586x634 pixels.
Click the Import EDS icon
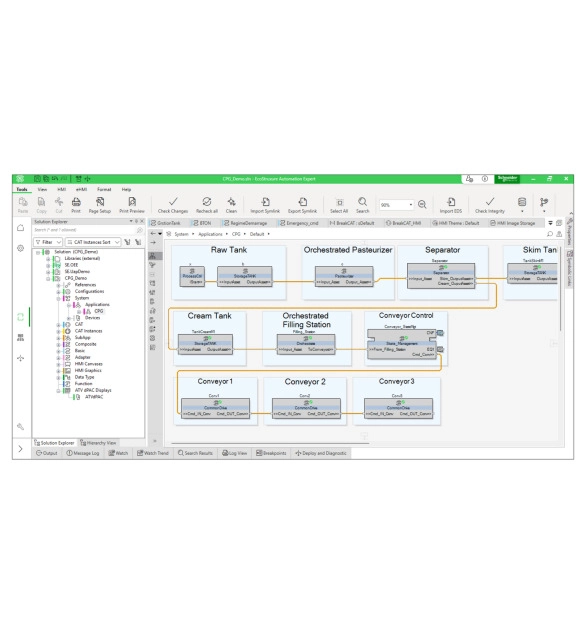pyautogui.click(x=451, y=201)
